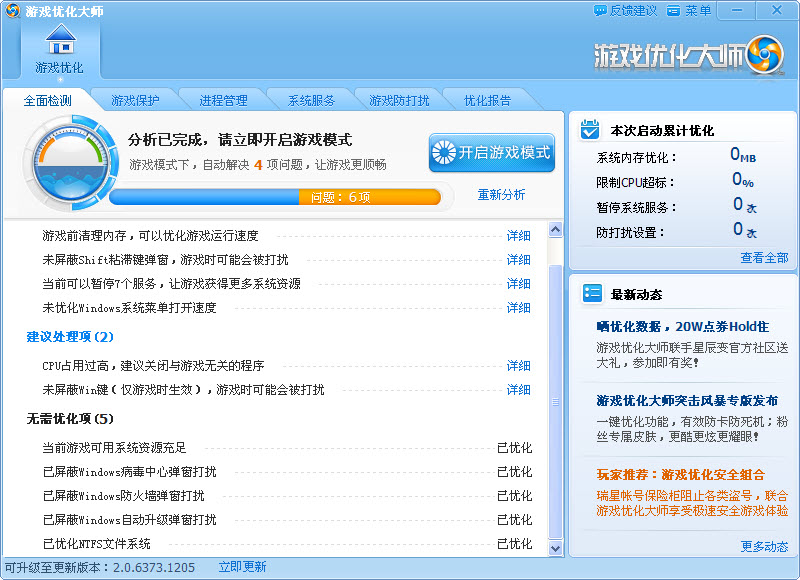Click the 游戏优化大师 pinwheel logo
Viewport: 800px width, 580px height.
tap(765, 55)
